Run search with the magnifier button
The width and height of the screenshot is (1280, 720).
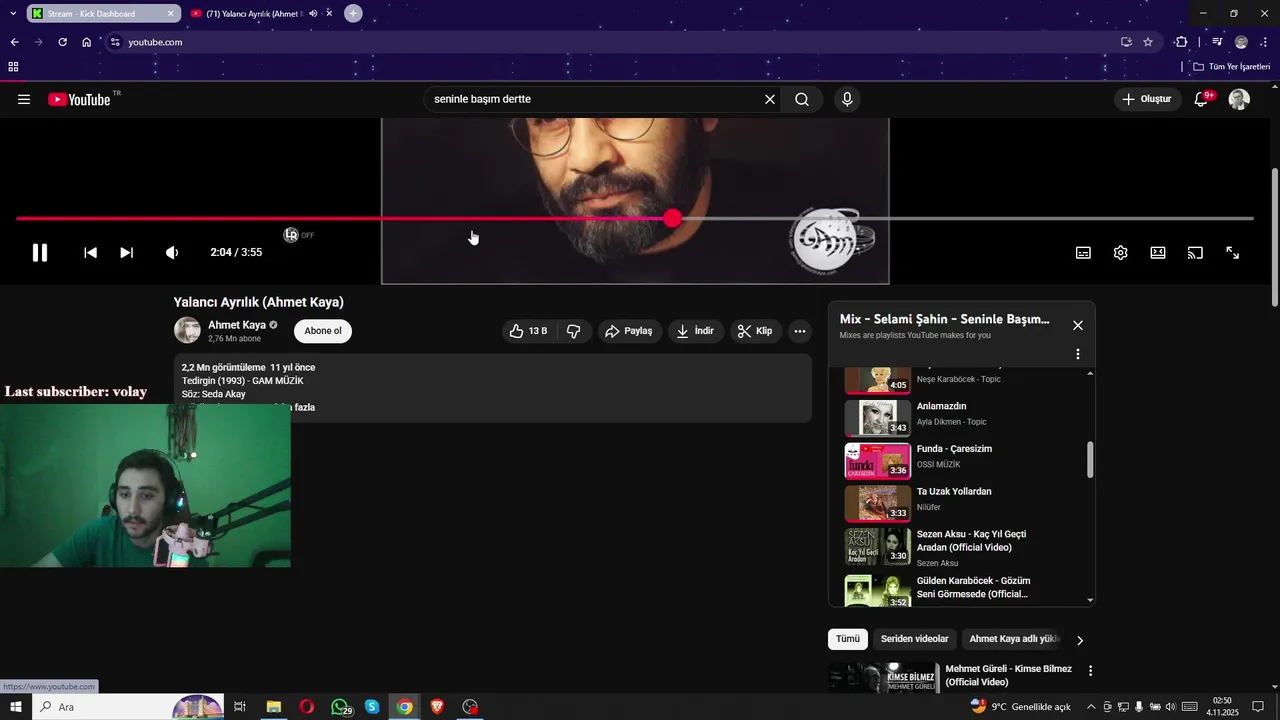click(802, 99)
